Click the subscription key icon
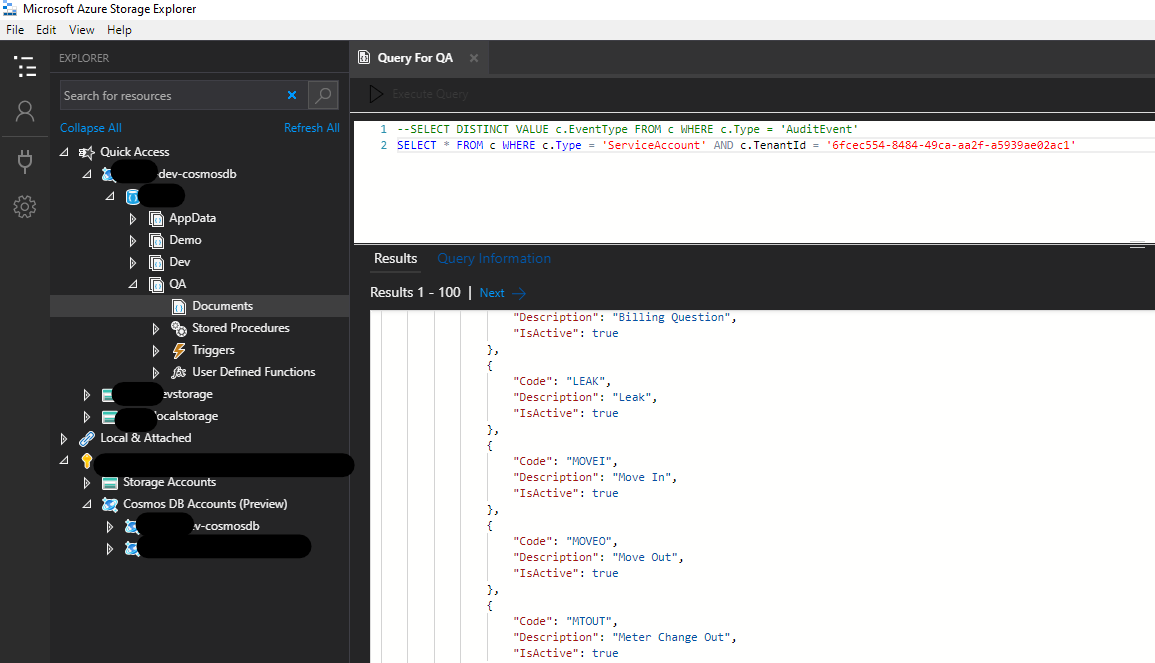The image size is (1155, 663). (87, 460)
